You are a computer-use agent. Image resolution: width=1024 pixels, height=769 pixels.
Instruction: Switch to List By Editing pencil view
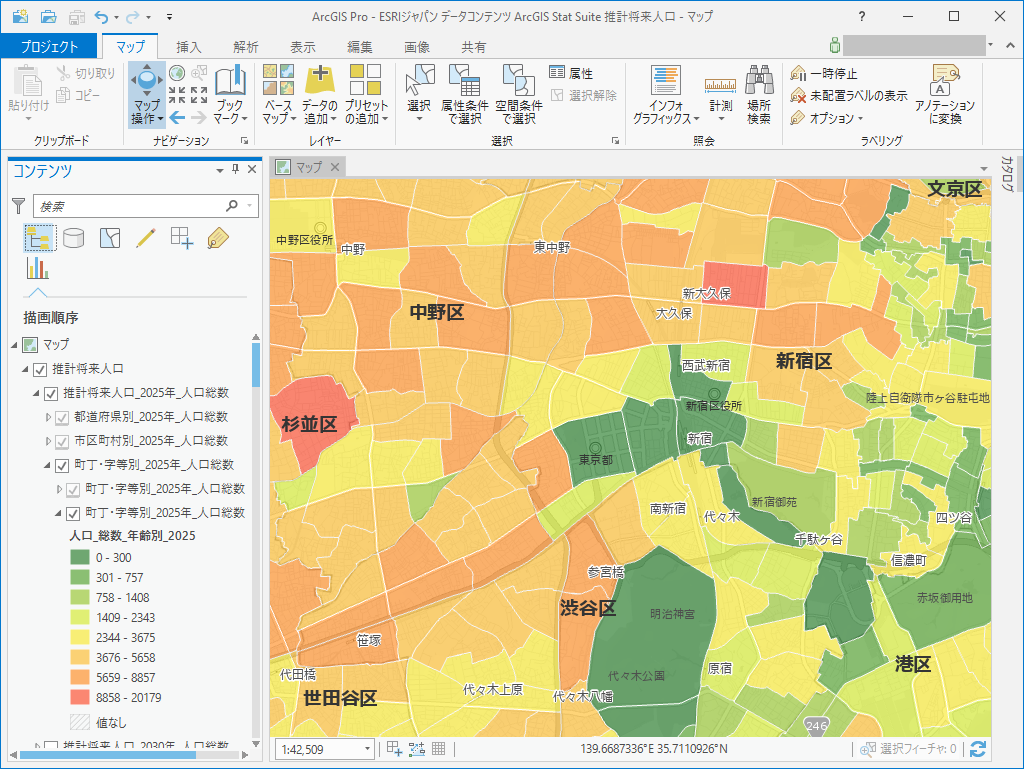[146, 238]
